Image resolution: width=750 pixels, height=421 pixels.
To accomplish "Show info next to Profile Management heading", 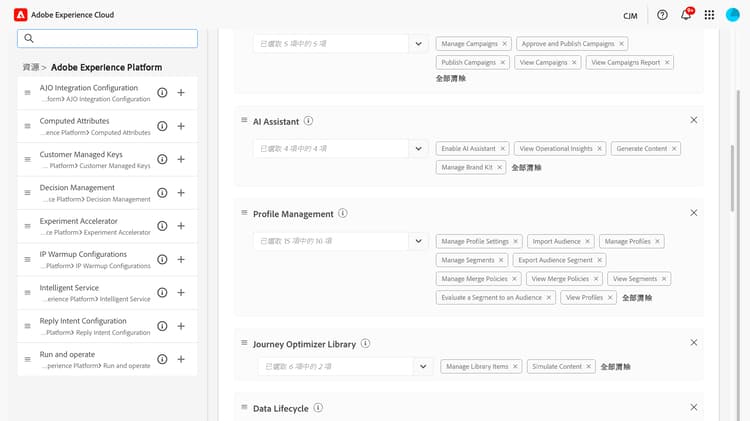I will tap(342, 213).
